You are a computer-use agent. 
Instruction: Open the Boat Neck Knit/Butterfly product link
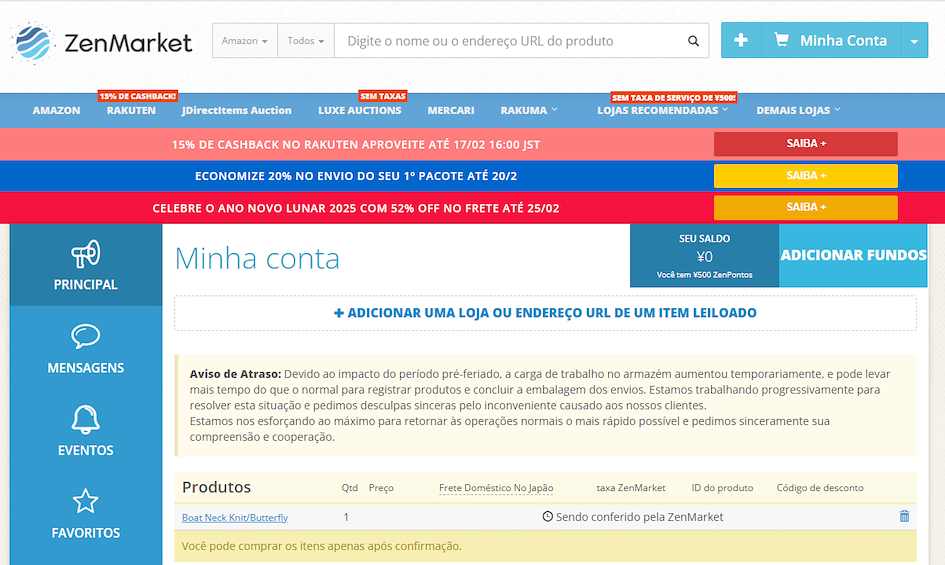(x=235, y=517)
